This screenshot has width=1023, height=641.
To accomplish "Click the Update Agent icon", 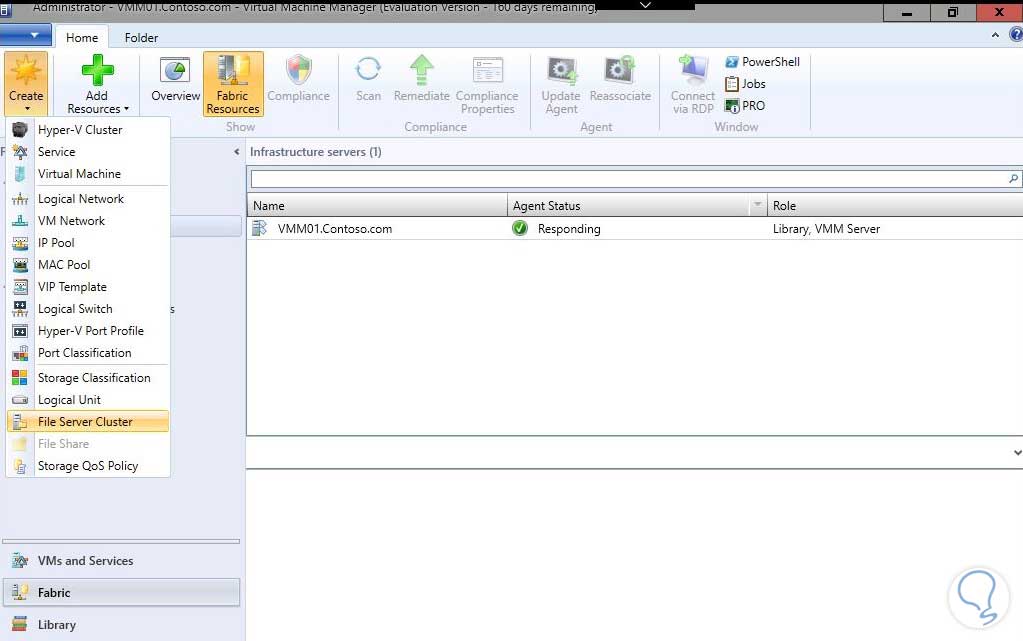I will [561, 70].
